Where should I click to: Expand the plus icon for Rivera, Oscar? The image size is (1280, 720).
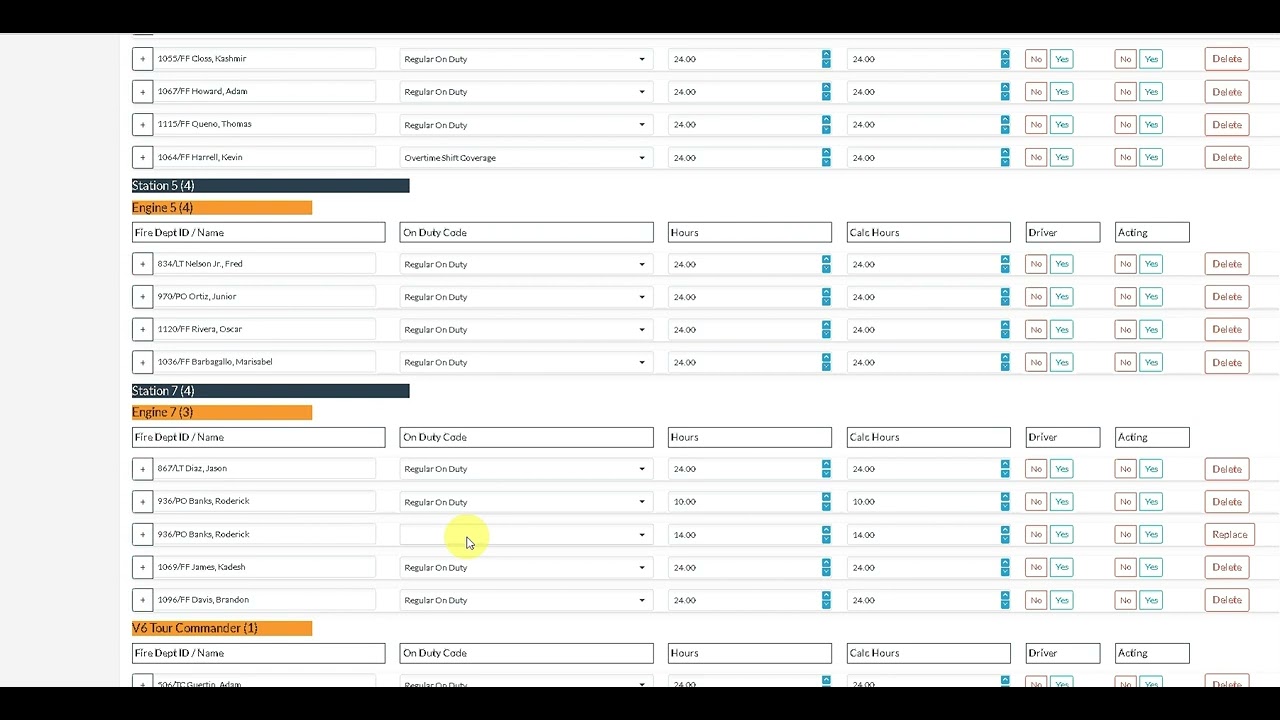[x=142, y=330]
